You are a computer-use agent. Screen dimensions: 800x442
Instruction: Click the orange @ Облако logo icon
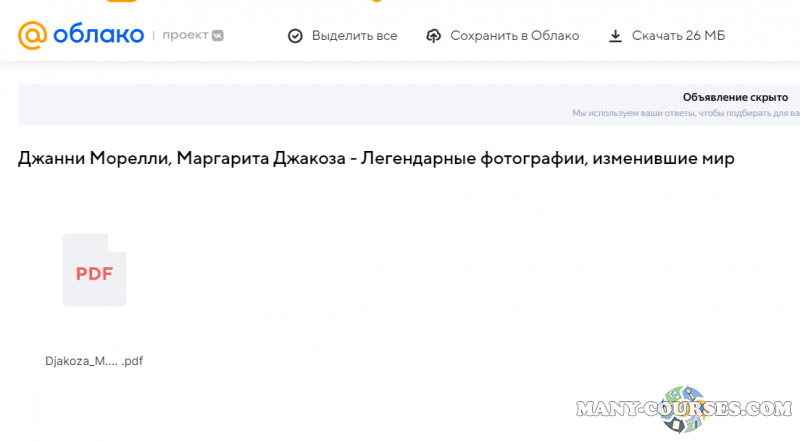(x=33, y=35)
